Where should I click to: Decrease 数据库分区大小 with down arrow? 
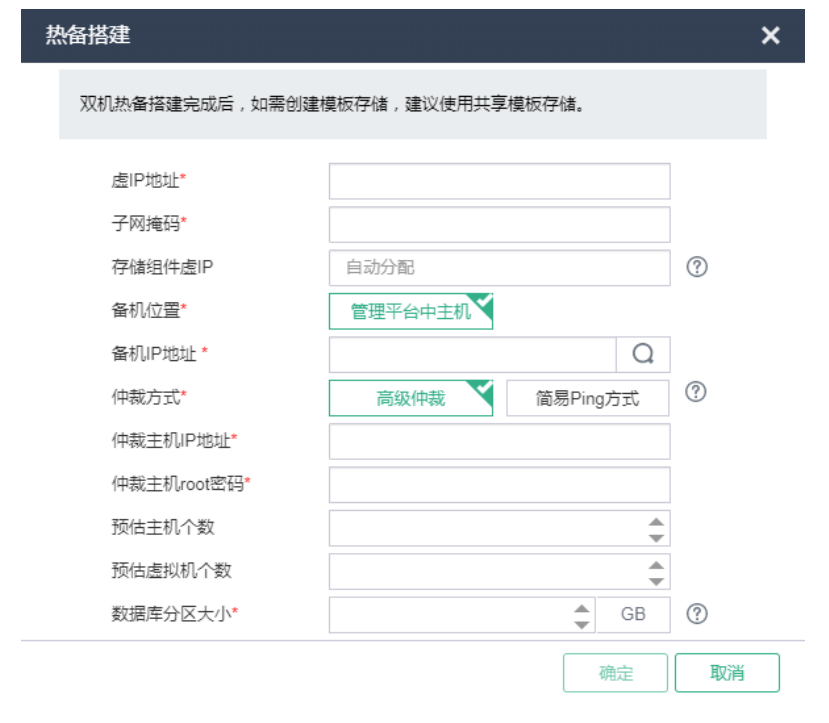[x=582, y=625]
